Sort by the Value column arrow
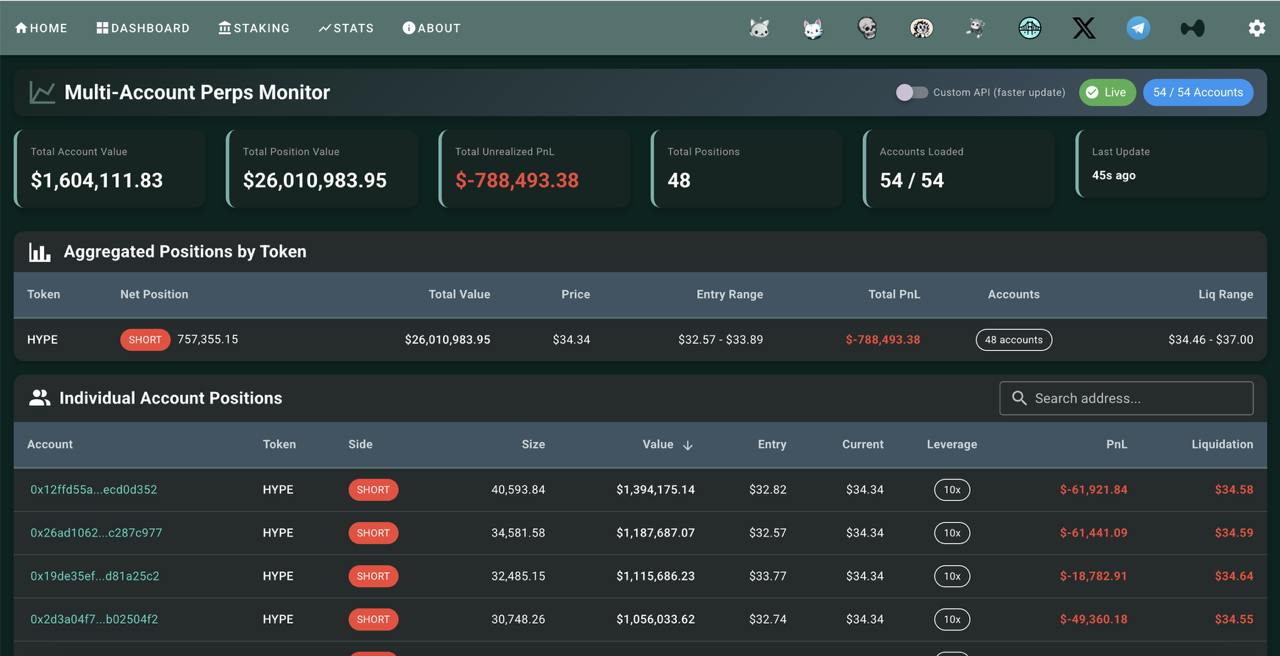This screenshot has height=656, width=1280. [x=687, y=445]
